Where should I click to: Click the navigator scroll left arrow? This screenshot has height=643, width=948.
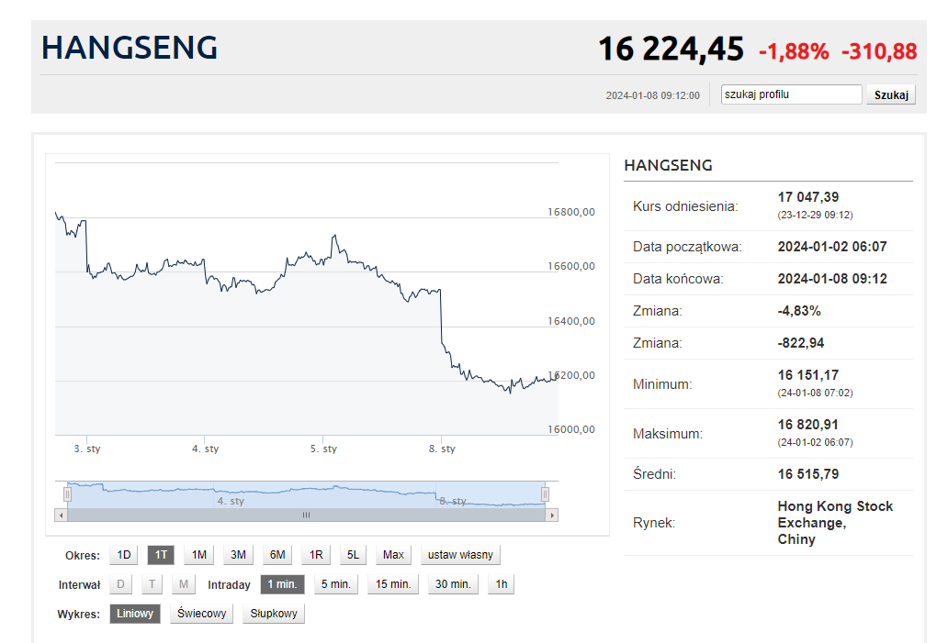coord(60,515)
